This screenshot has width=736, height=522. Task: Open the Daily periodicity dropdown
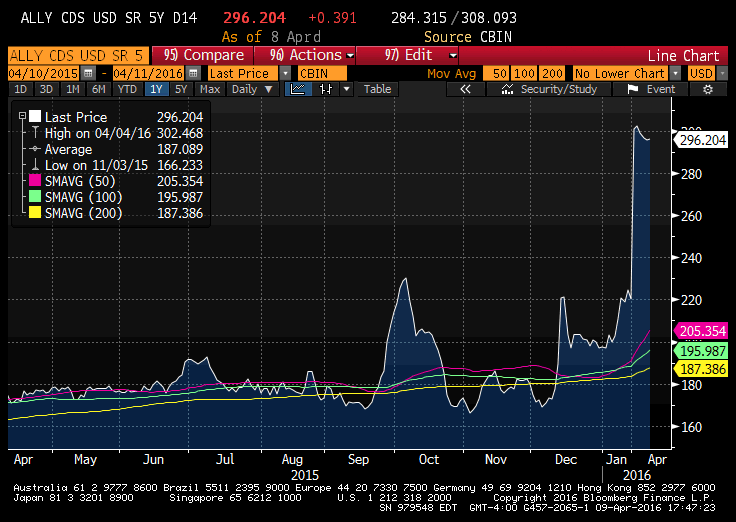(253, 89)
